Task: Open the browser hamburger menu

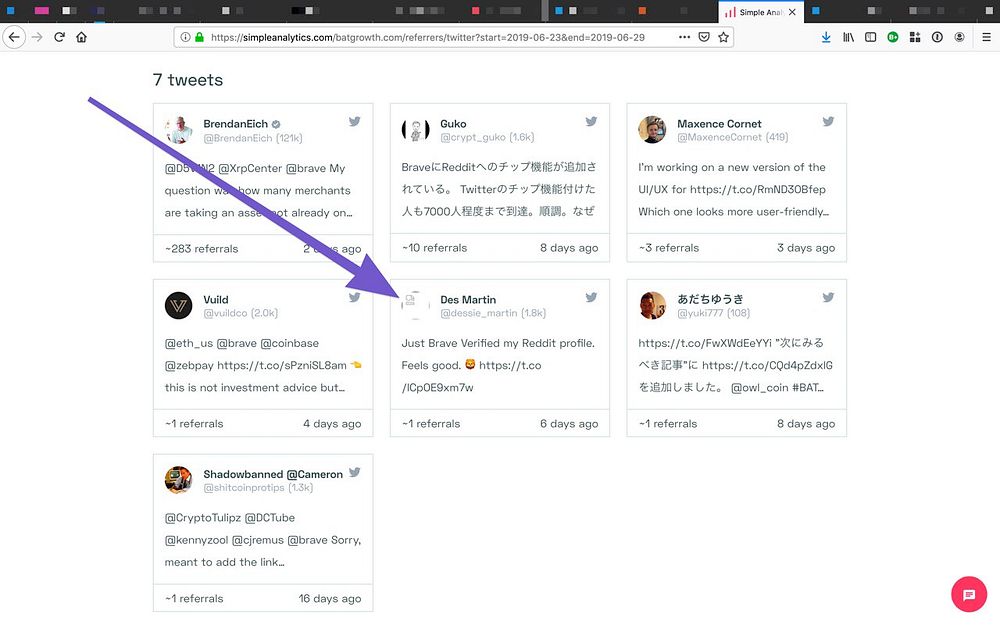Action: point(986,37)
